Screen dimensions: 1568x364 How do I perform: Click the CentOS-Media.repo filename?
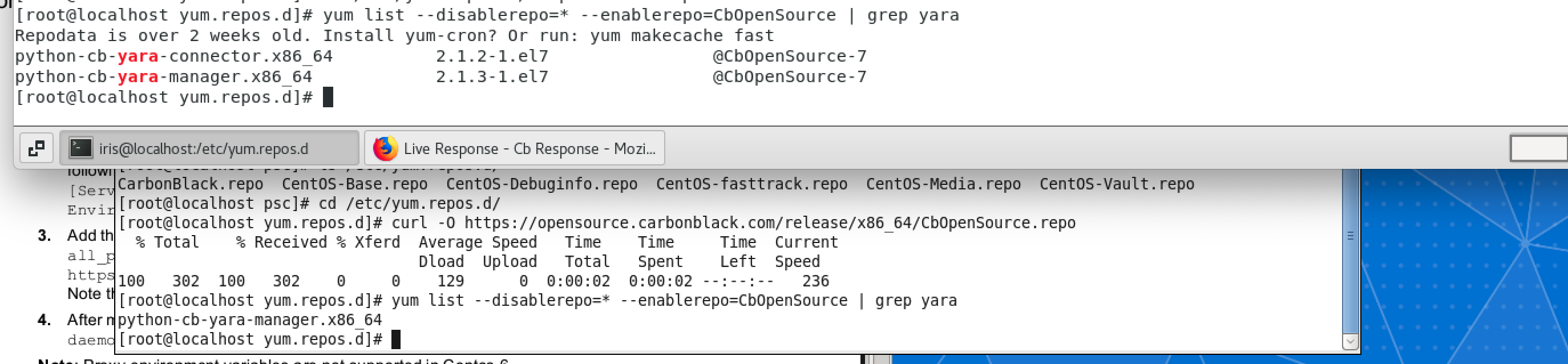coord(943,184)
